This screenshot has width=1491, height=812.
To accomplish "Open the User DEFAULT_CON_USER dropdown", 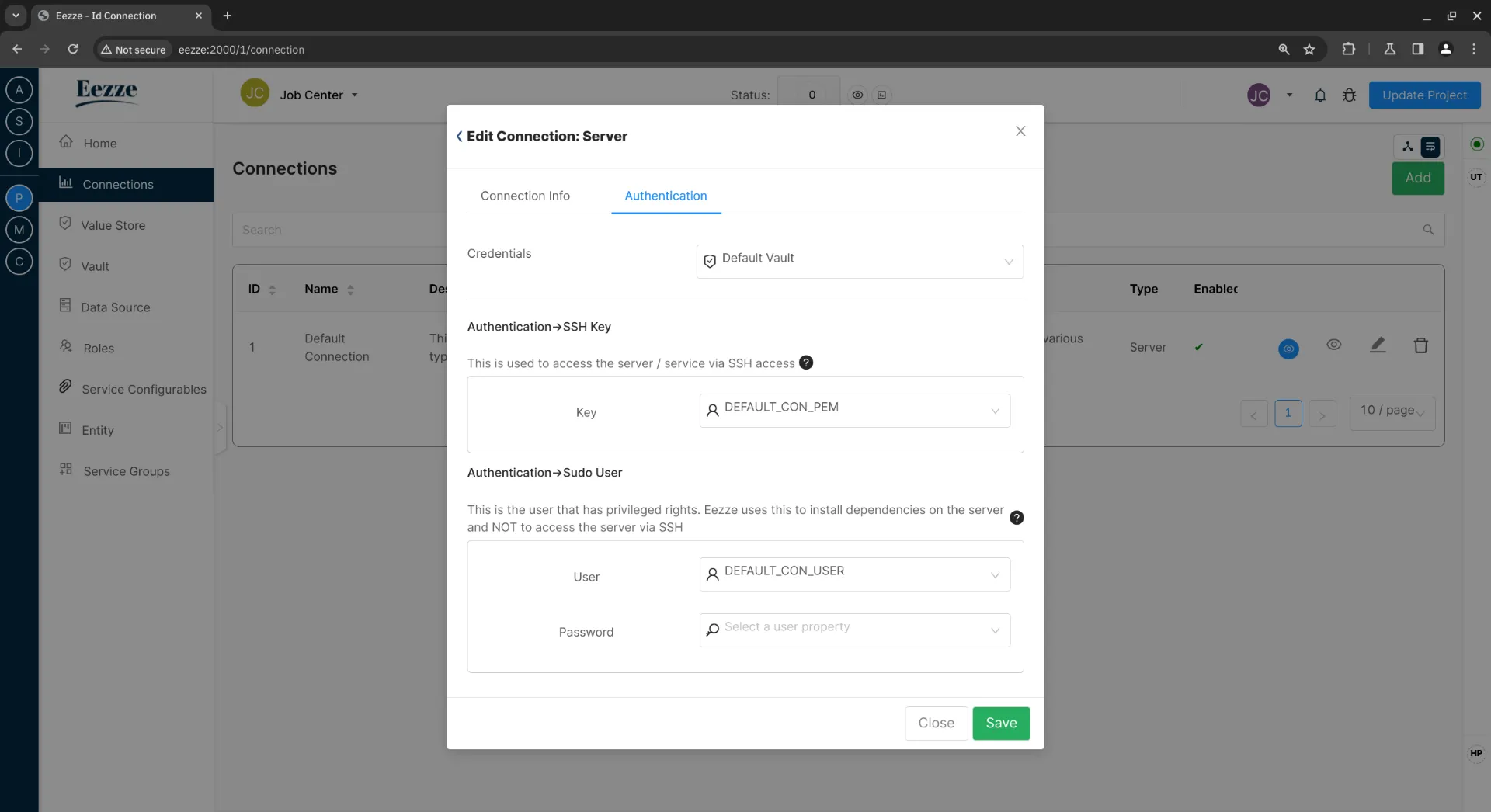I will pyautogui.click(x=854, y=574).
